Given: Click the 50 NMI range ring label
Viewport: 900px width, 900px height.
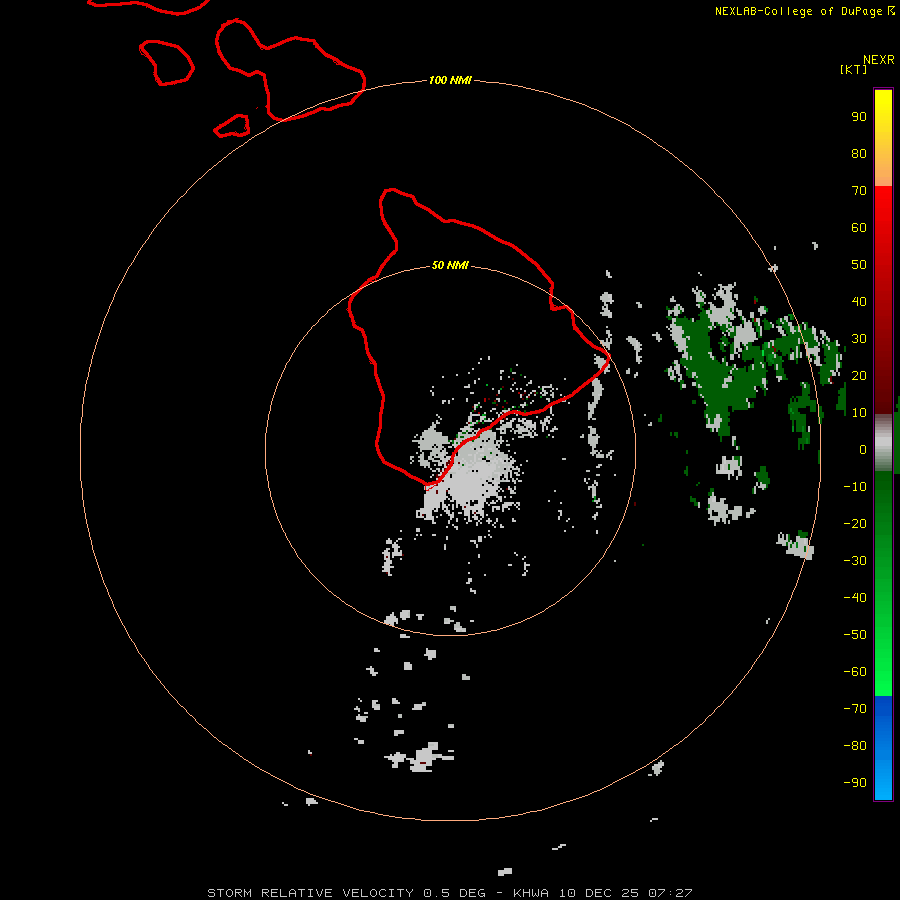Looking at the screenshot, I should coord(450,265).
